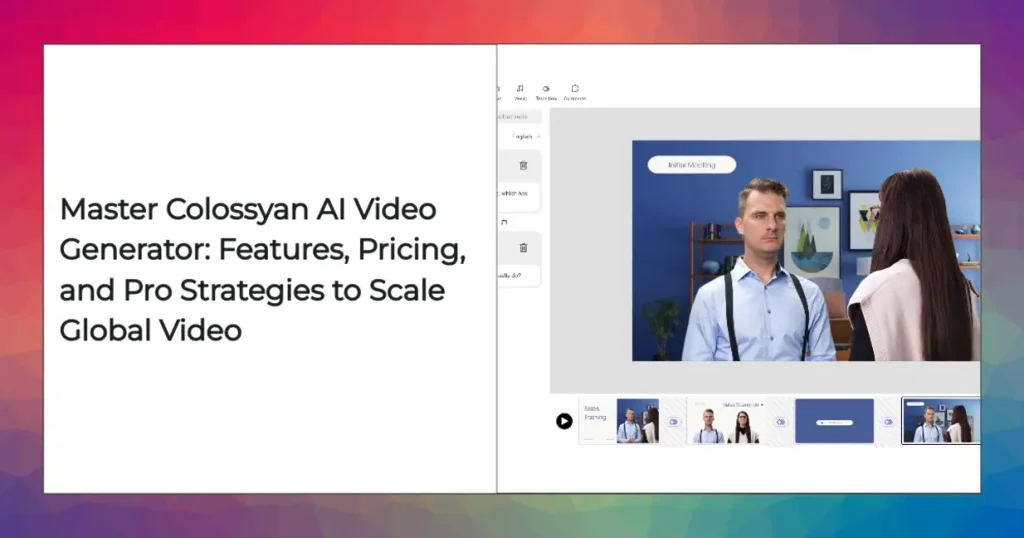
Task: Delete the second script block using its trash icon
Action: pos(523,247)
